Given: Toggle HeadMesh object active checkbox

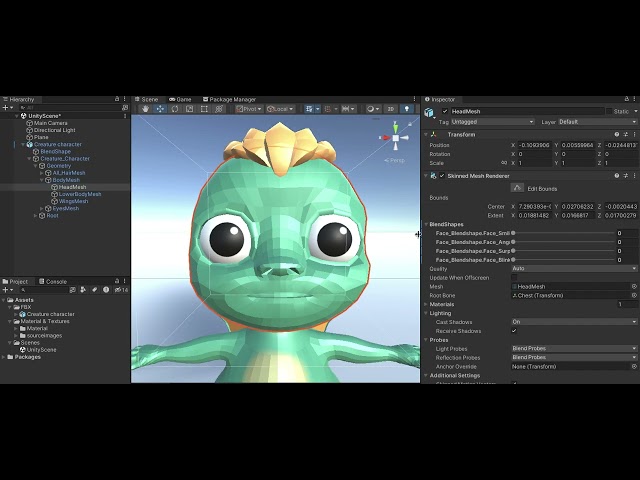Looking at the screenshot, I should [x=445, y=111].
